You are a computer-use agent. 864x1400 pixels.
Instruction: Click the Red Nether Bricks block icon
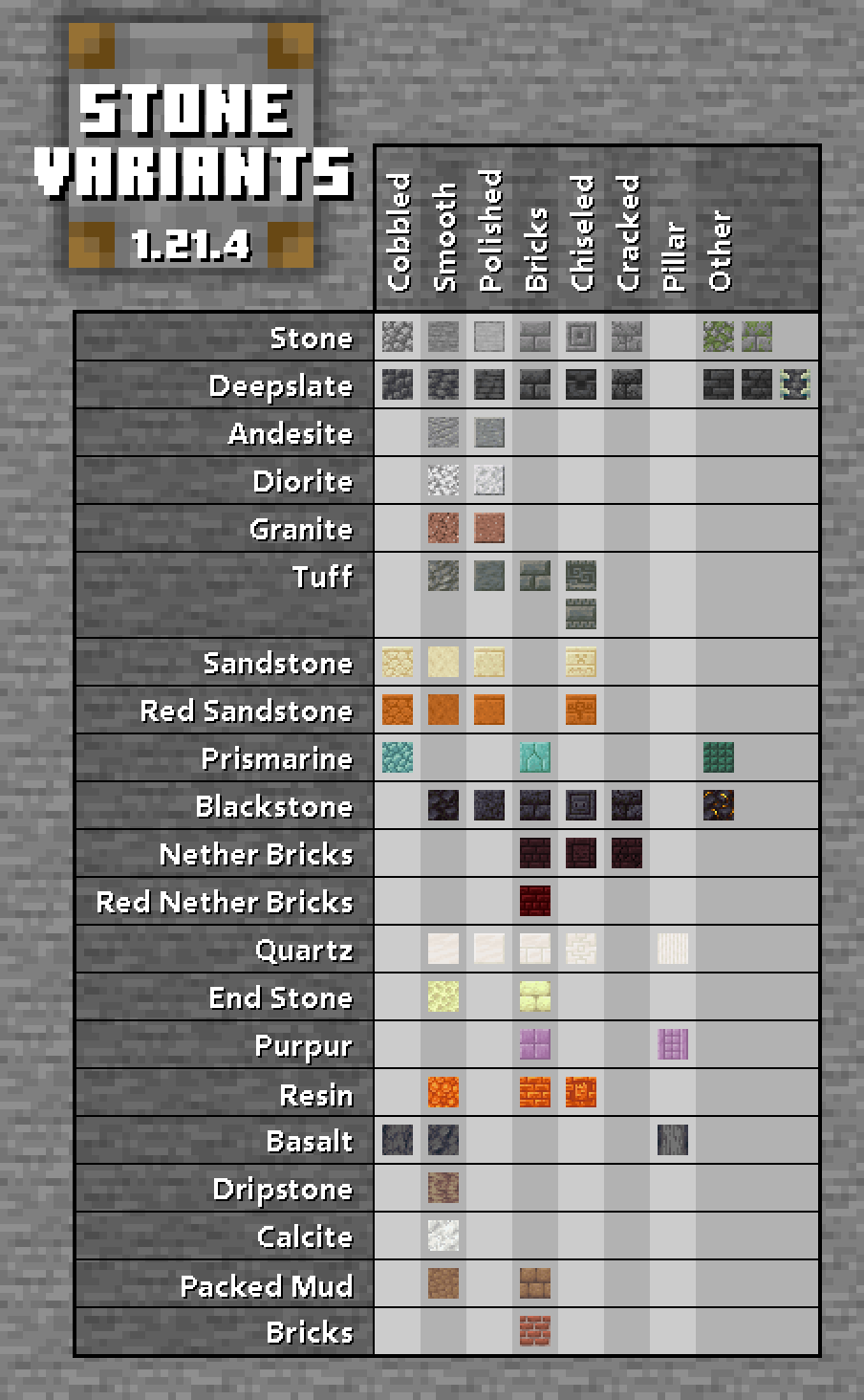(x=535, y=901)
